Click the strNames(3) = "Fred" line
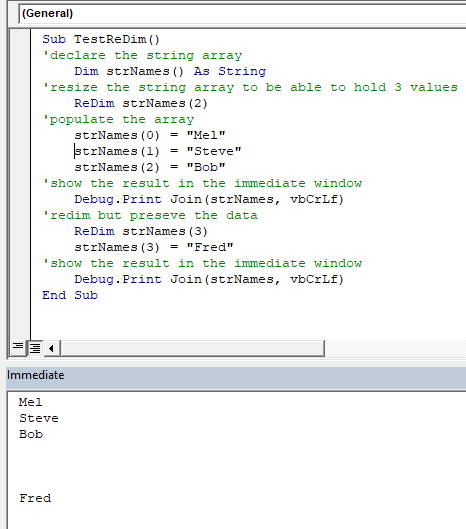Viewport: 466px width, 529px height. pyautogui.click(x=154, y=247)
